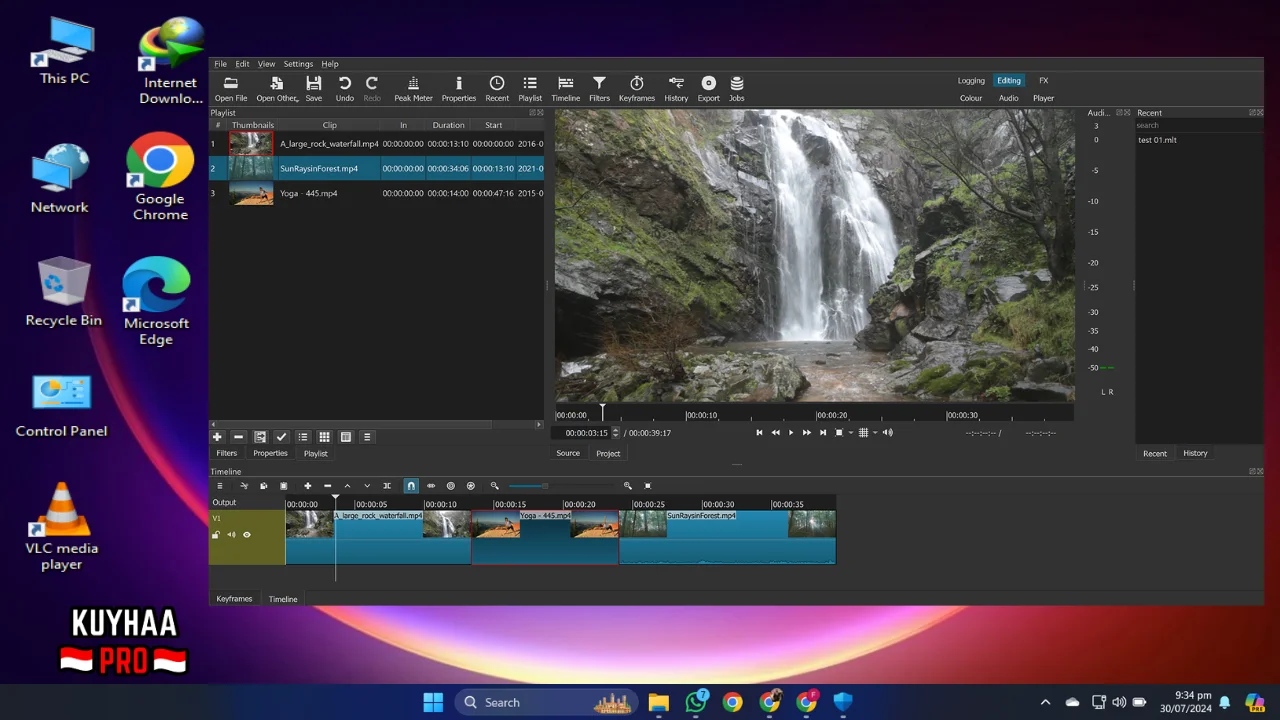Switch to the FX layout
The height and width of the screenshot is (720, 1280).
coord(1044,81)
